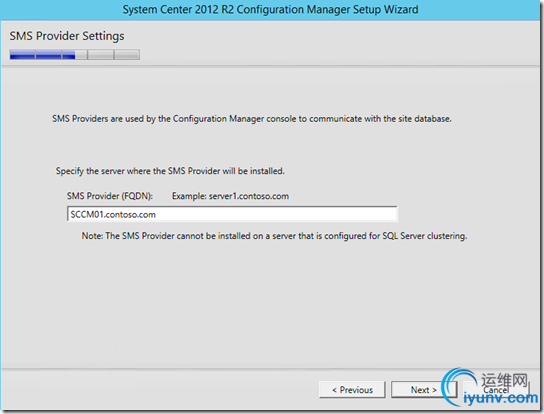544x414 pixels.
Task: Select the 'SMS Provider Settings' heading
Action: pos(67,36)
